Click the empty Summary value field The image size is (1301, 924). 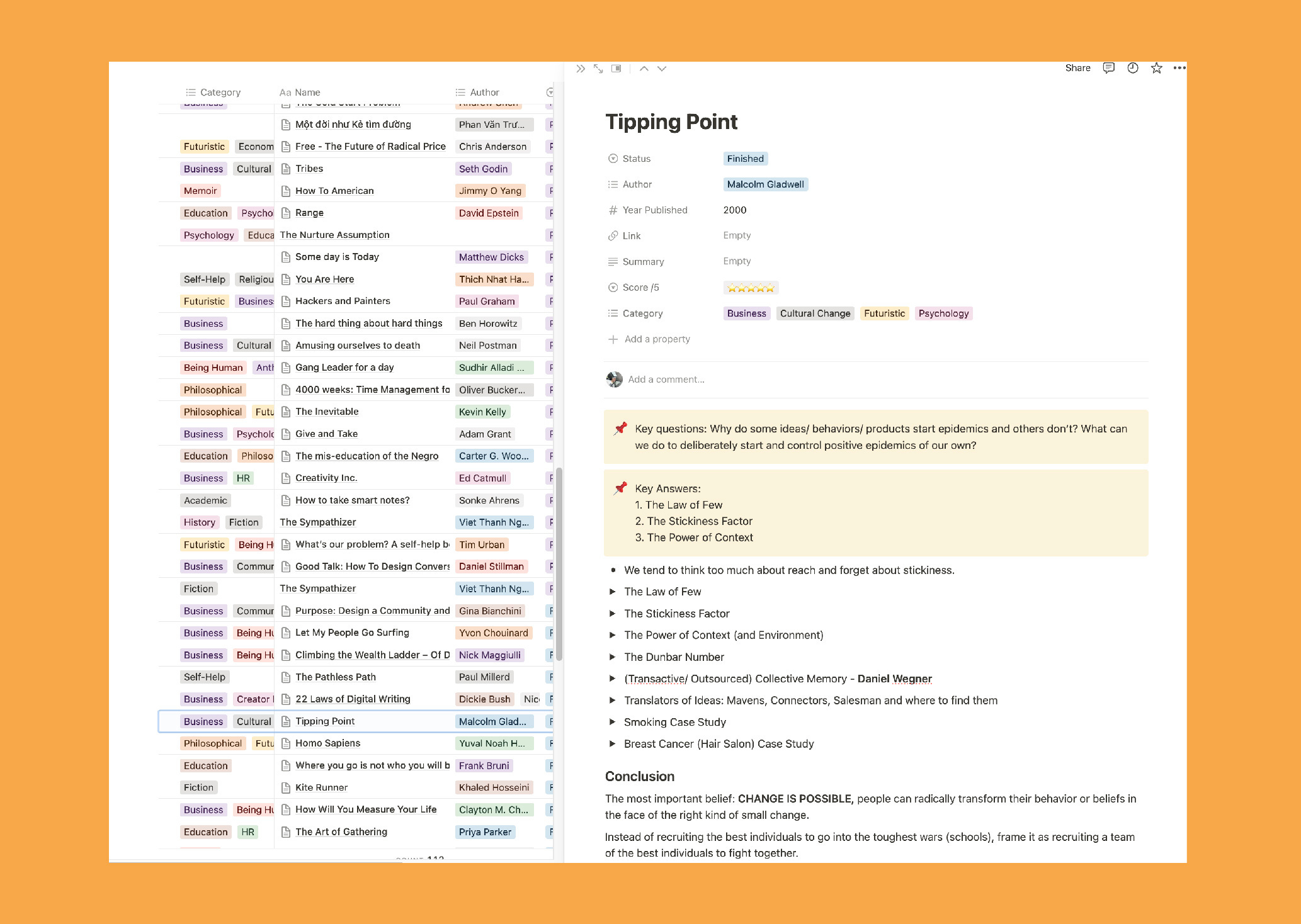[x=737, y=261]
